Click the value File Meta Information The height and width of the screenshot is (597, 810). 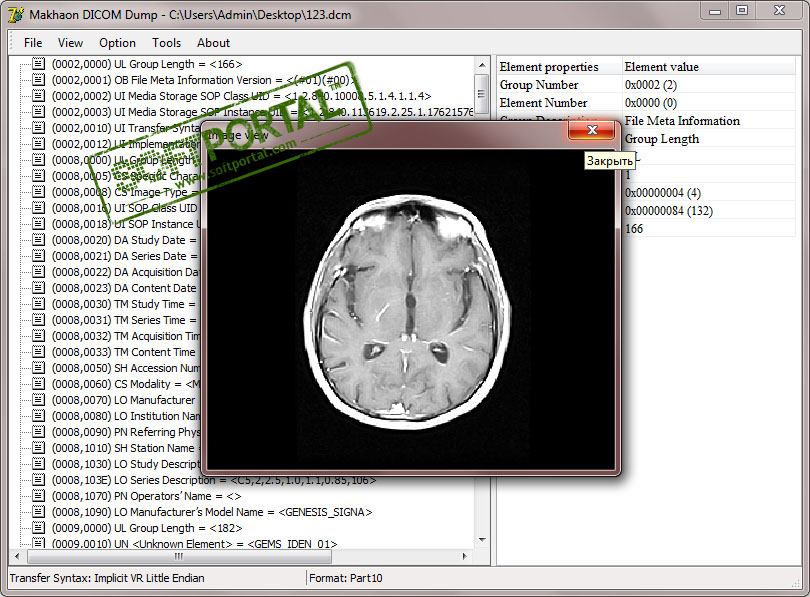click(682, 121)
